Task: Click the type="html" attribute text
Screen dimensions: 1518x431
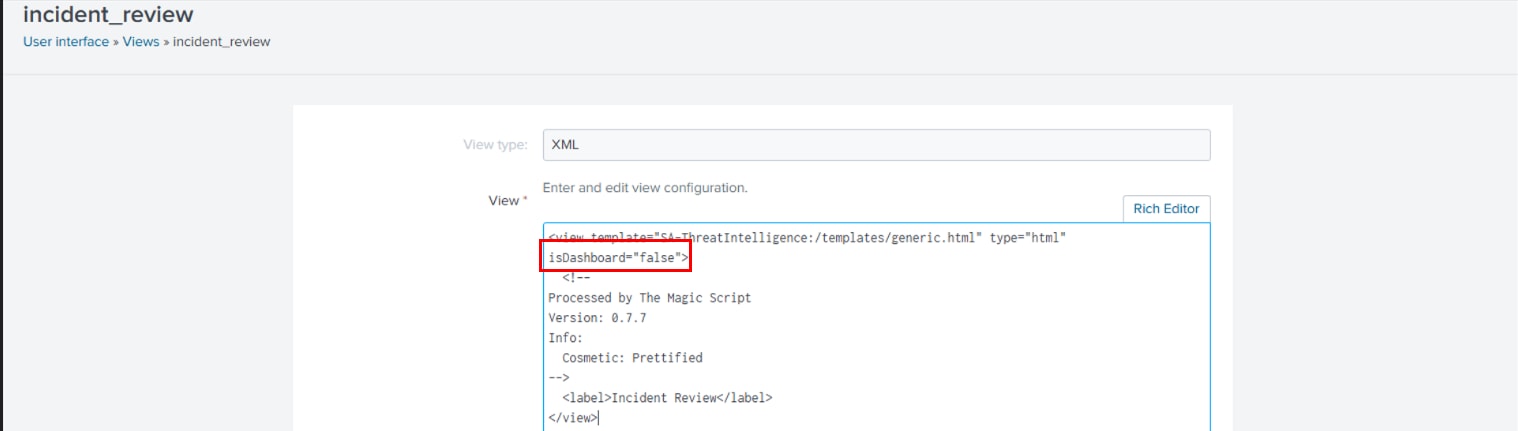Action: pos(1029,238)
